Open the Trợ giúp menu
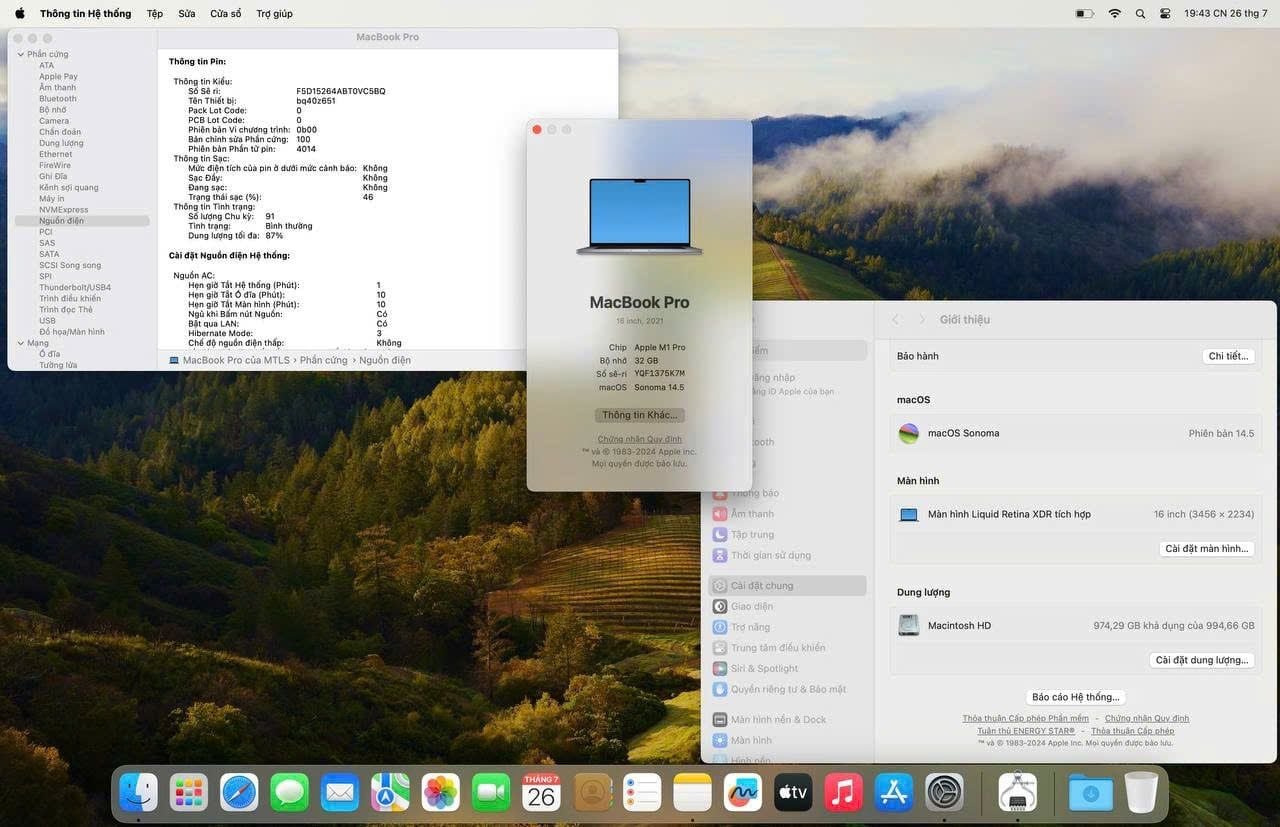The height and width of the screenshot is (827, 1280). (274, 14)
